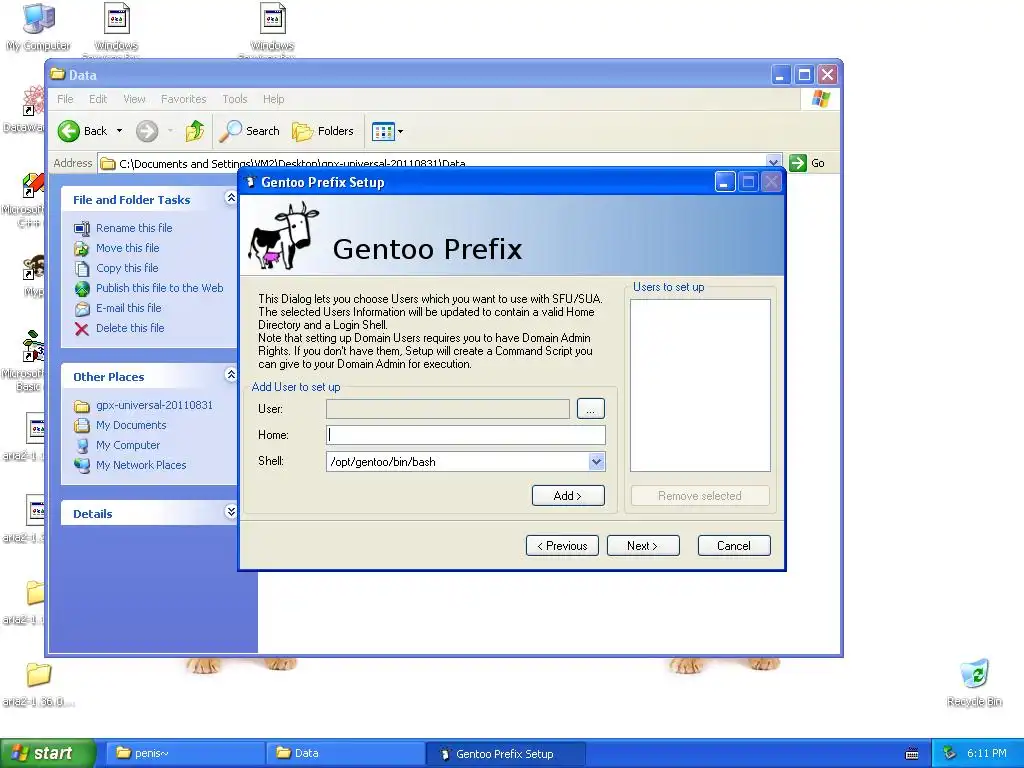
Task: Open My Network Places link
Action: (141, 465)
